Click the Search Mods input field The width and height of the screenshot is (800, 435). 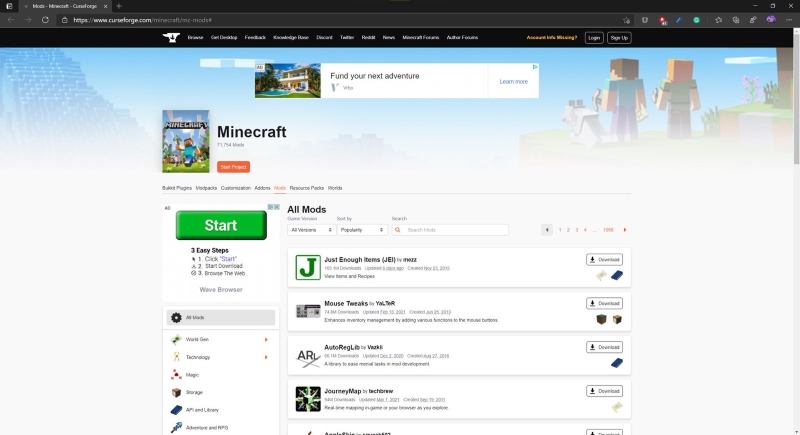(449, 230)
